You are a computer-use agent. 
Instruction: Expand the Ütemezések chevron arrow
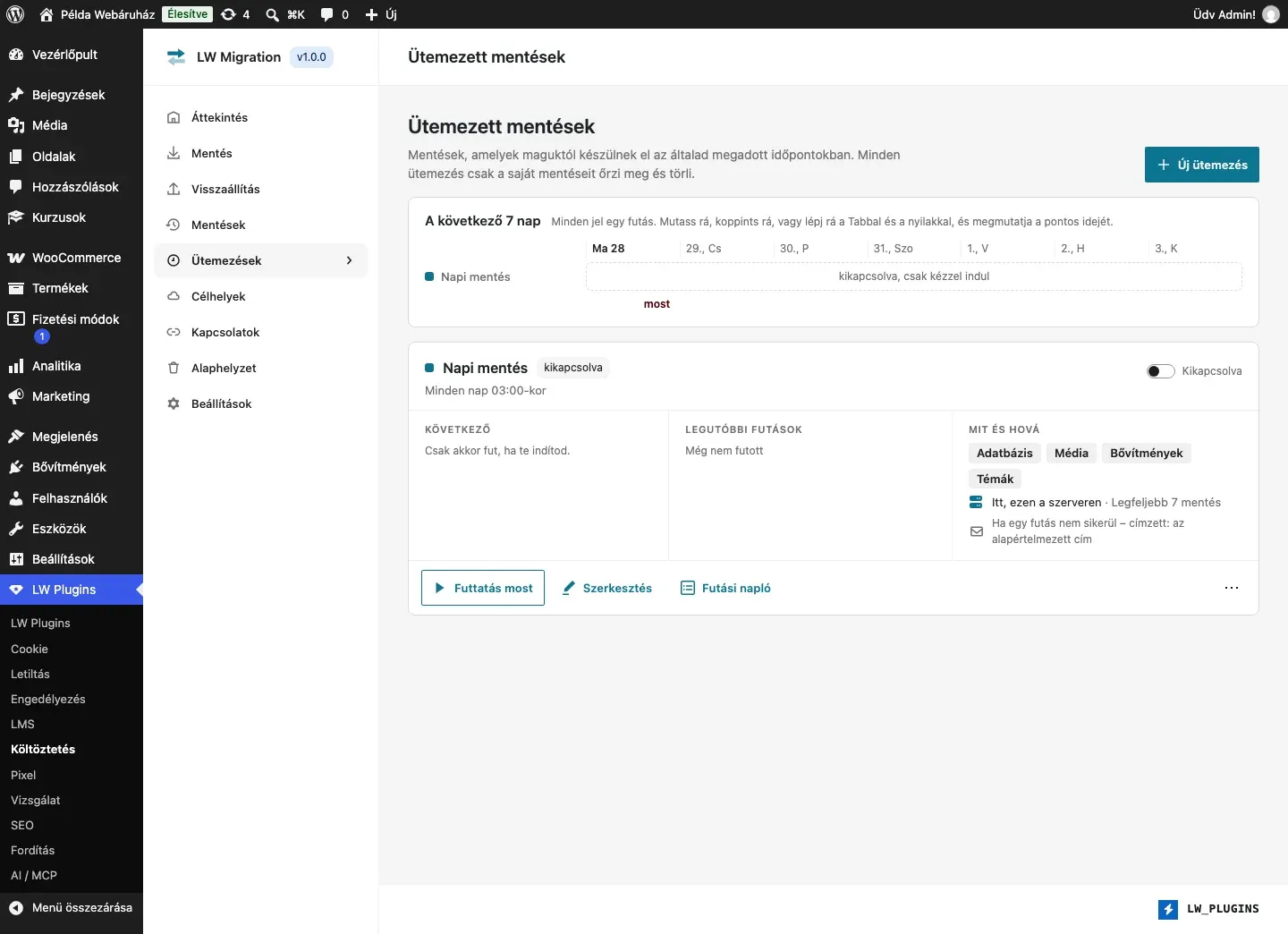pyautogui.click(x=349, y=260)
